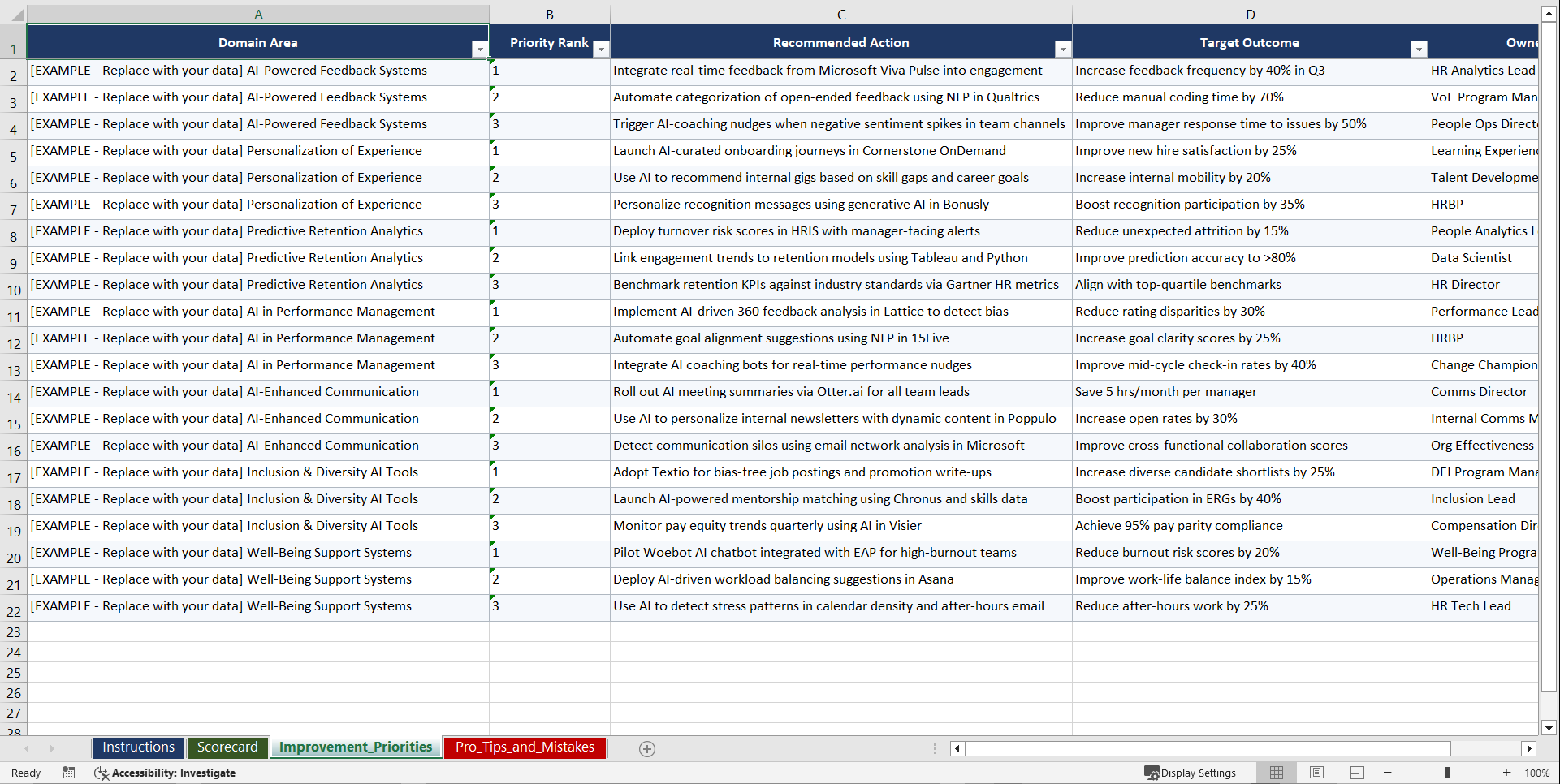Add a new worksheet with the plus button
1560x784 pixels.
tap(646, 748)
